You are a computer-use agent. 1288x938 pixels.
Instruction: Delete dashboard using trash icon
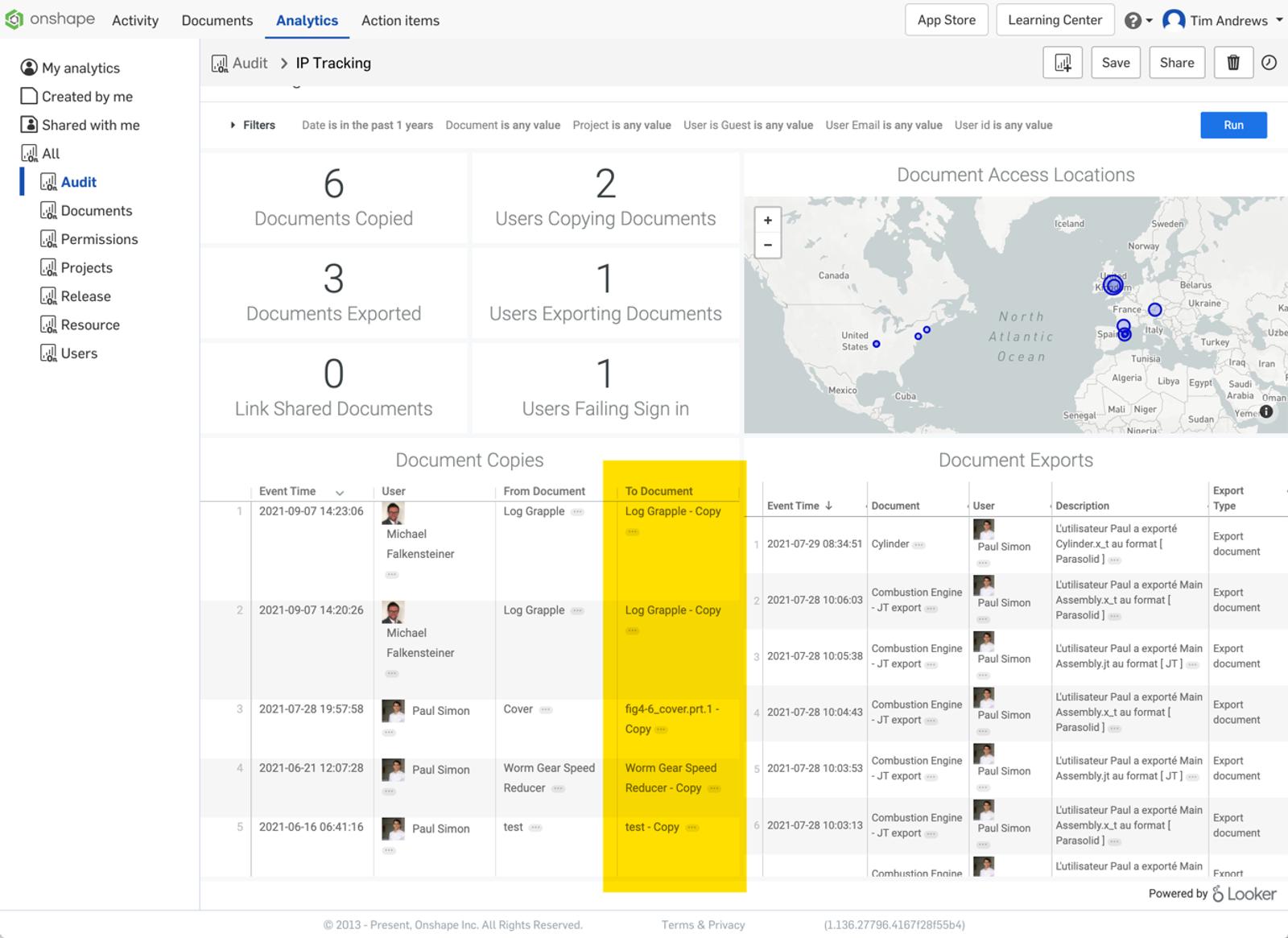1232,63
